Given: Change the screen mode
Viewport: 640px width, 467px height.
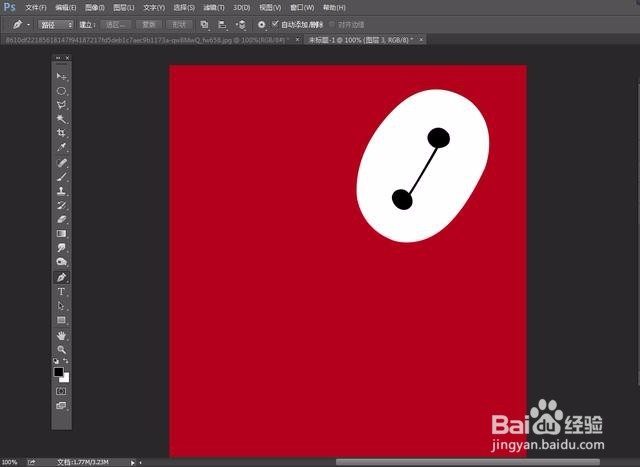Looking at the screenshot, I should pyautogui.click(x=61, y=406).
